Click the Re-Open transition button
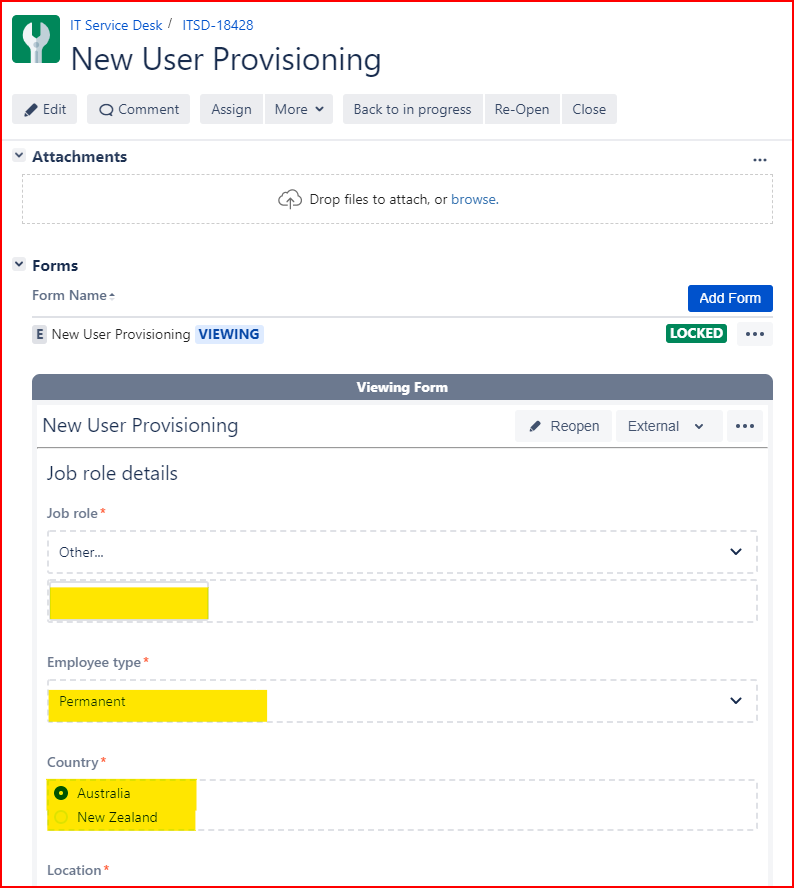 coord(522,109)
